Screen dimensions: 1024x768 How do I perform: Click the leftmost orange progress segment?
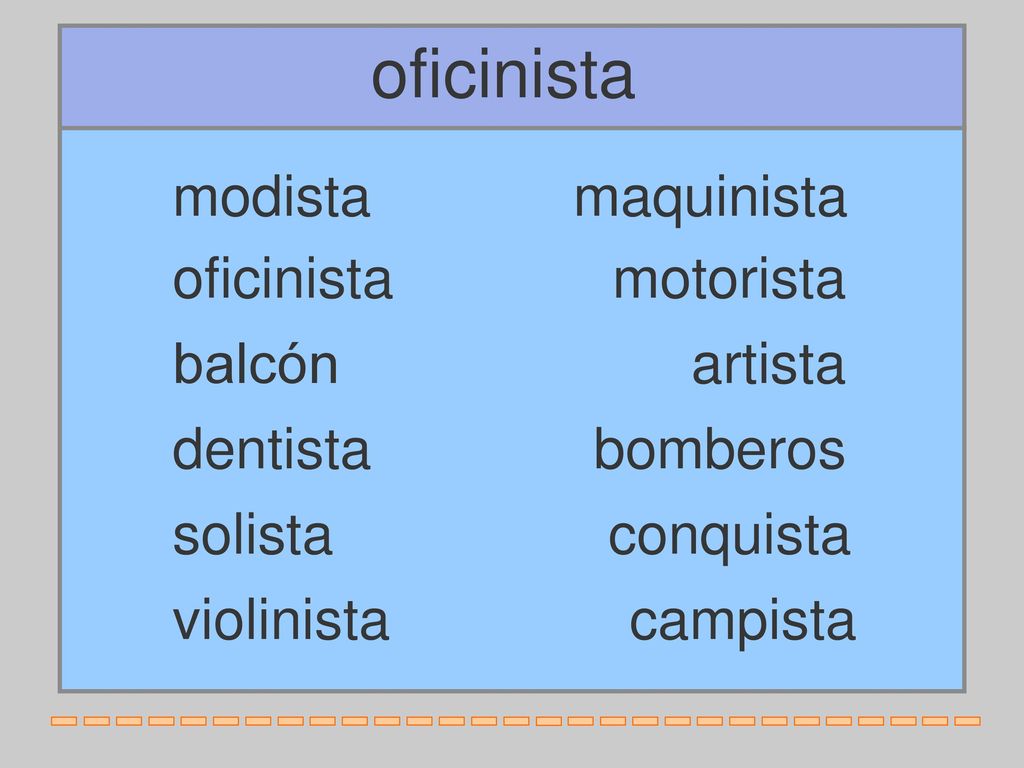click(64, 721)
